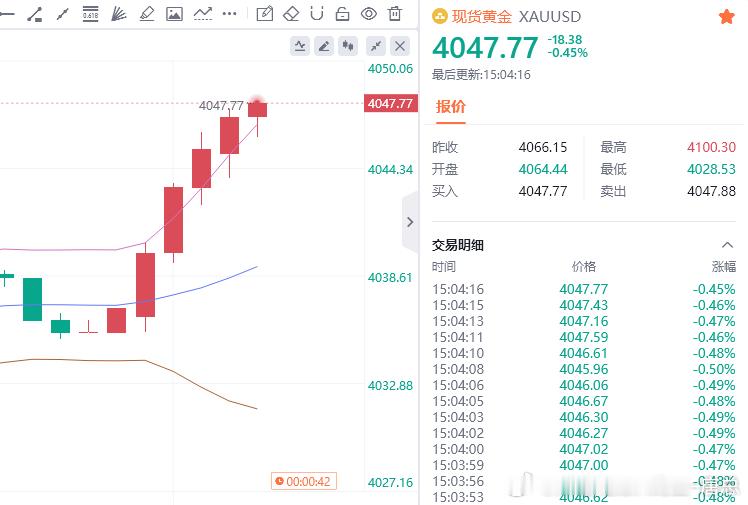Expand side panel using right chevron handle
The height and width of the screenshot is (505, 748).
pyautogui.click(x=410, y=222)
